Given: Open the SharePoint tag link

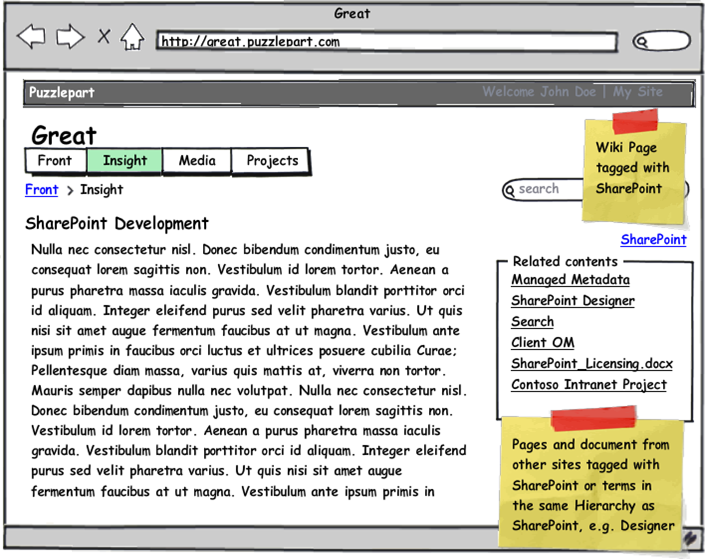Looking at the screenshot, I should coord(653,240).
